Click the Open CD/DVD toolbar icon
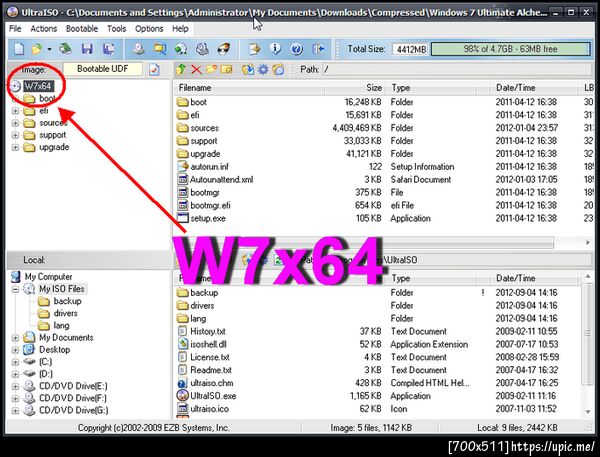 [65, 49]
